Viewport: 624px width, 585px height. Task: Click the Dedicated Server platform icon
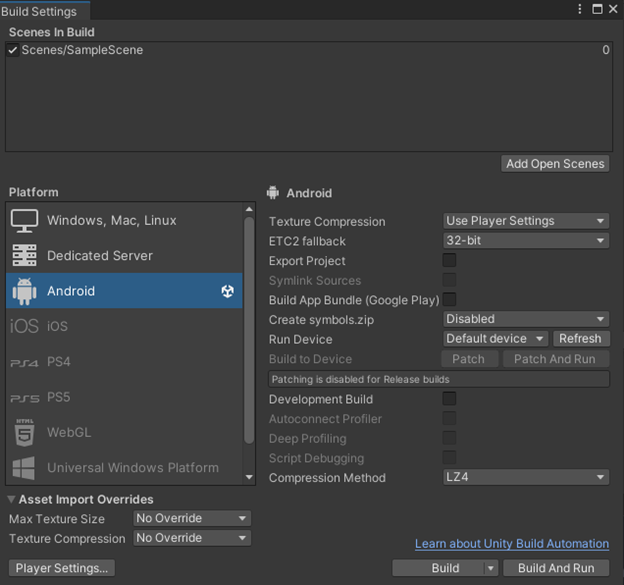[x=24, y=256]
